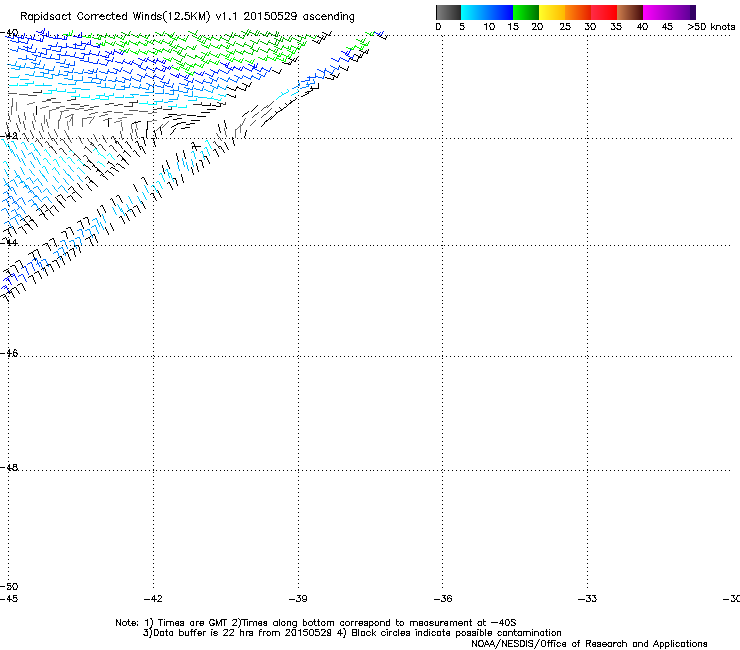Click the latitude label '-48'

pyautogui.click(x=9, y=467)
